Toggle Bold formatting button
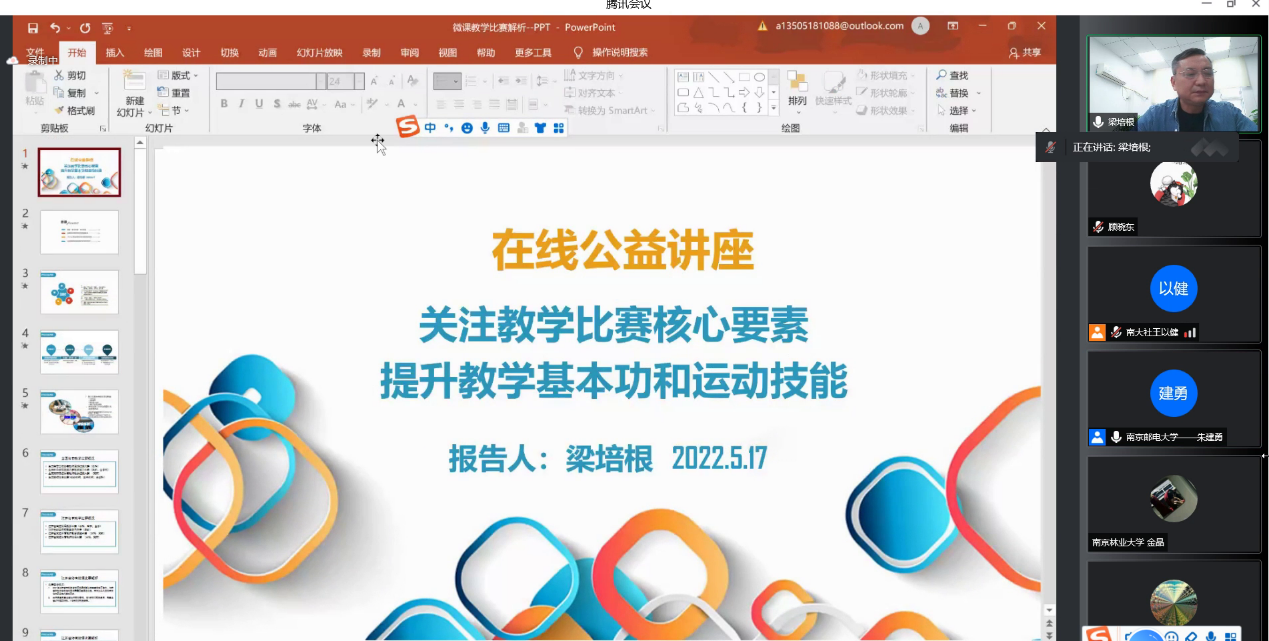The image size is (1269, 641). click(x=224, y=104)
